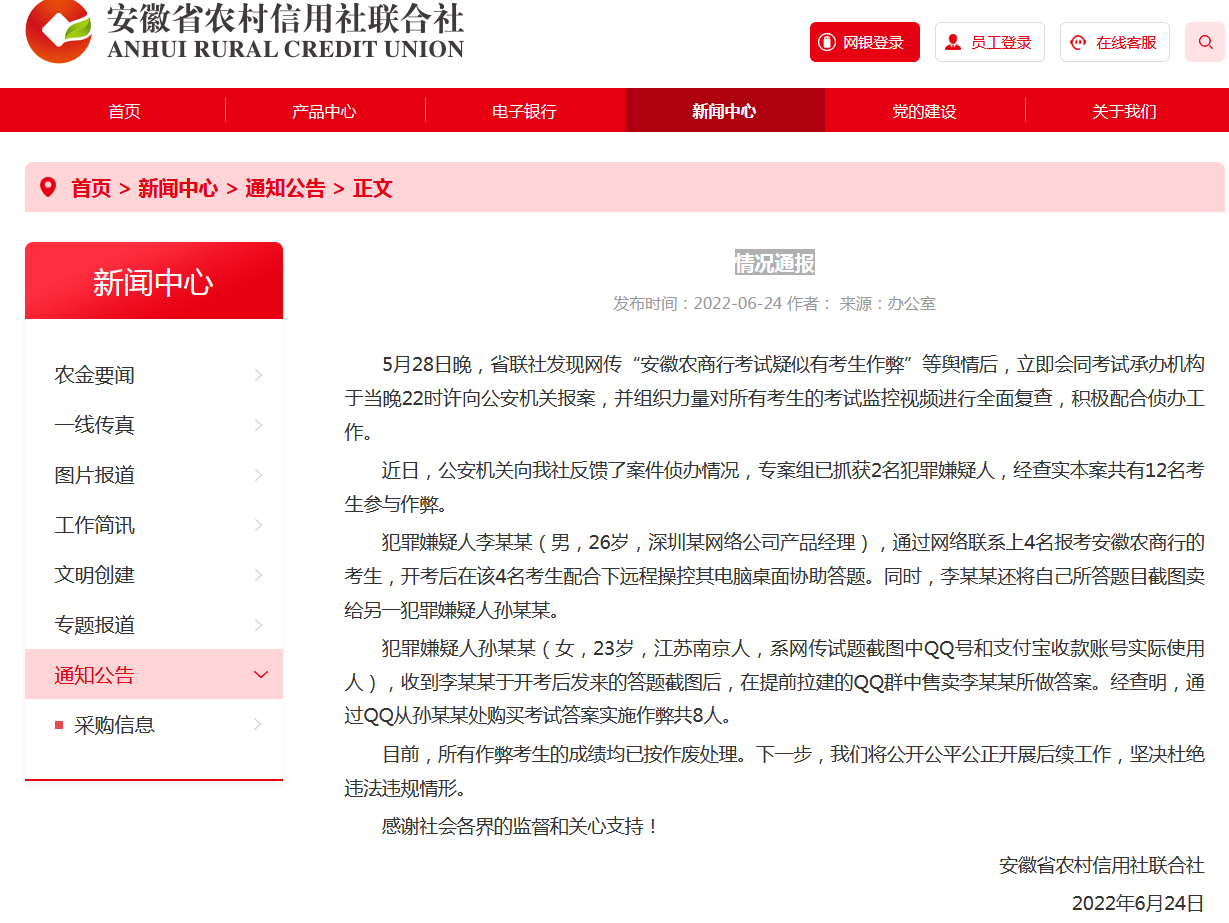Click the 2022年6月24日 date at article bottom
This screenshot has height=923, width=1229.
1138,903
